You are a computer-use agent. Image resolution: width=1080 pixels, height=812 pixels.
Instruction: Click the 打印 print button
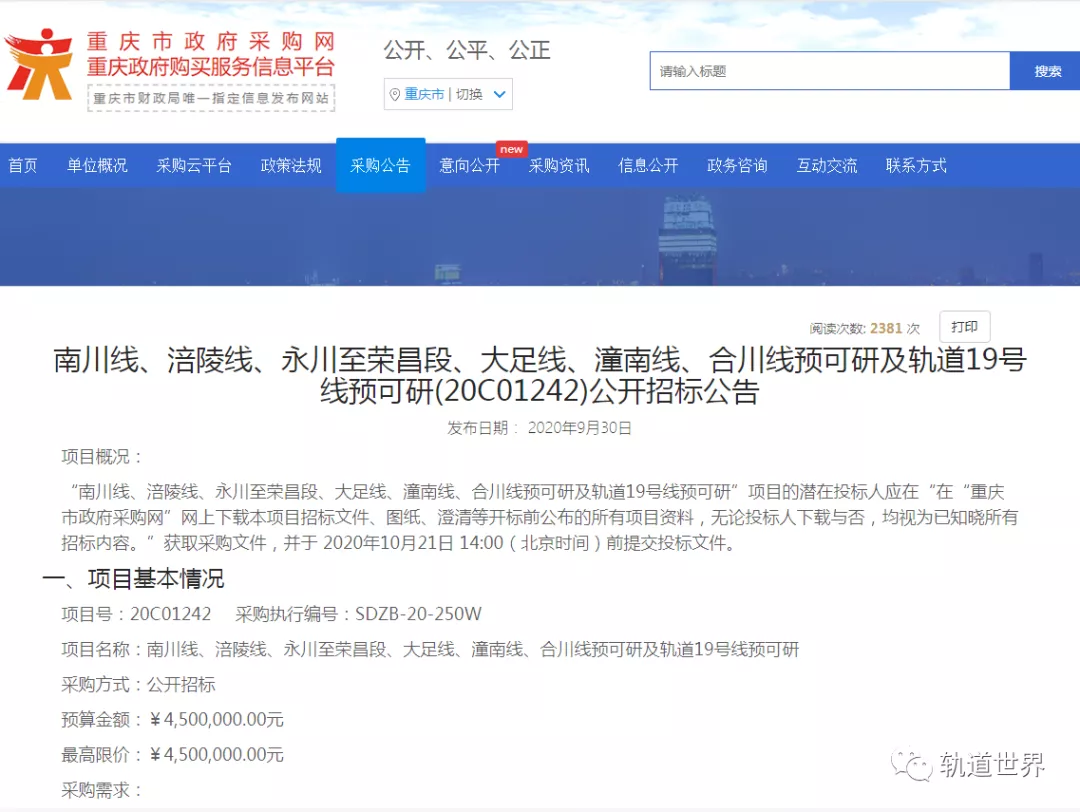click(x=963, y=326)
